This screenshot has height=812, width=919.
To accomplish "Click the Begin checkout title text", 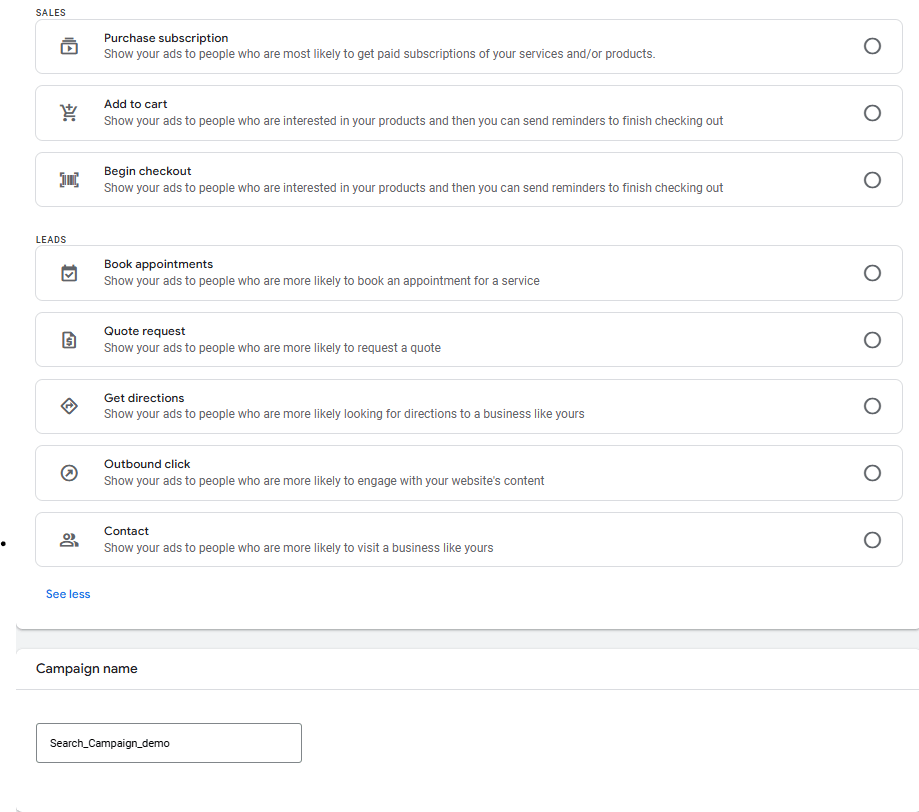I will [148, 171].
